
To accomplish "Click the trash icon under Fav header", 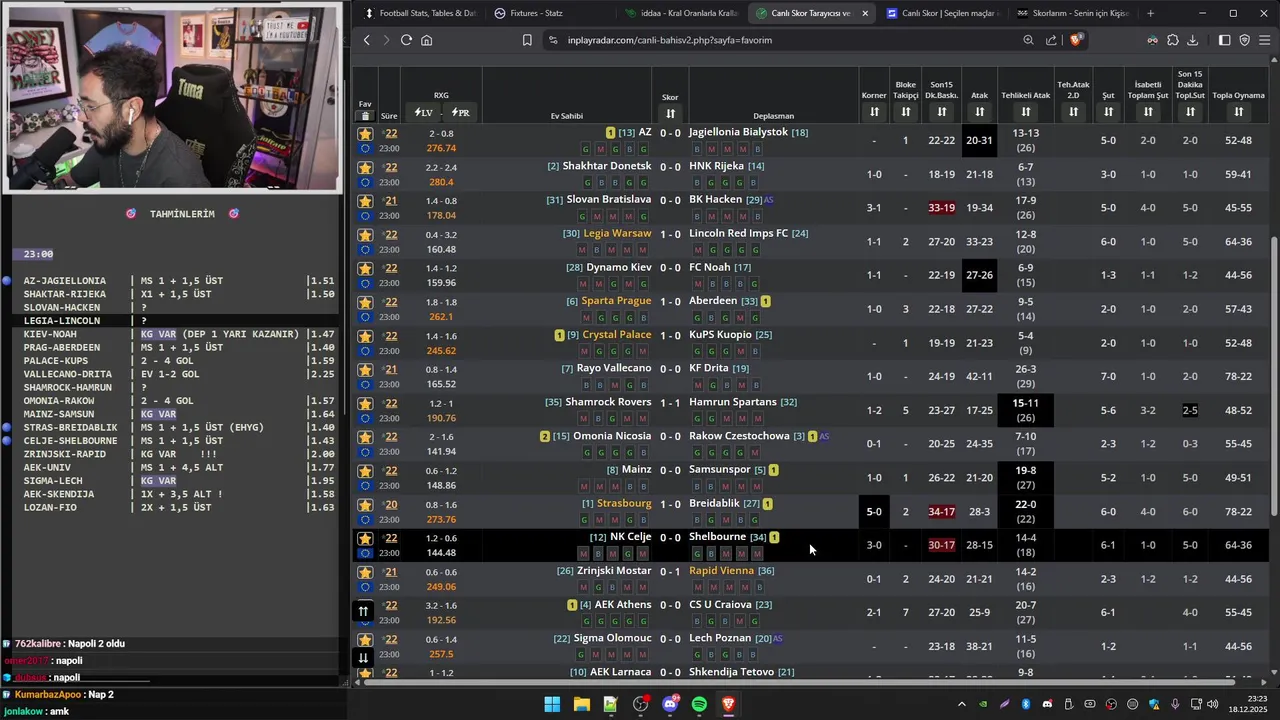I will coord(365,116).
